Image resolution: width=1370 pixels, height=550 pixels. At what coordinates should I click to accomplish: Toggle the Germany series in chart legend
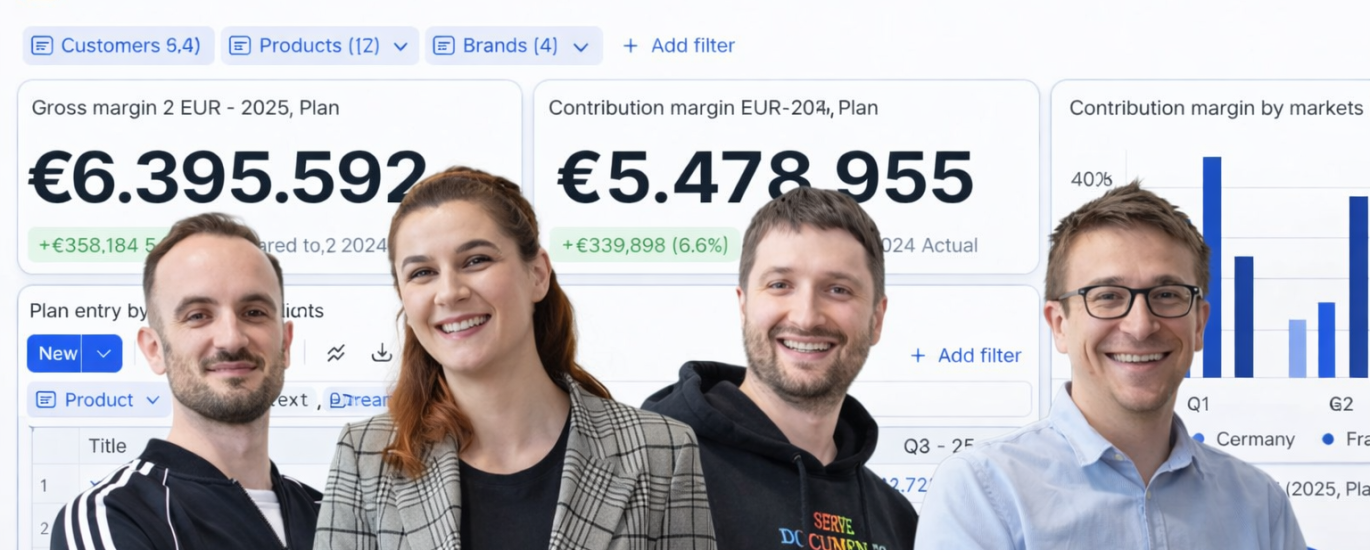(x=1245, y=439)
